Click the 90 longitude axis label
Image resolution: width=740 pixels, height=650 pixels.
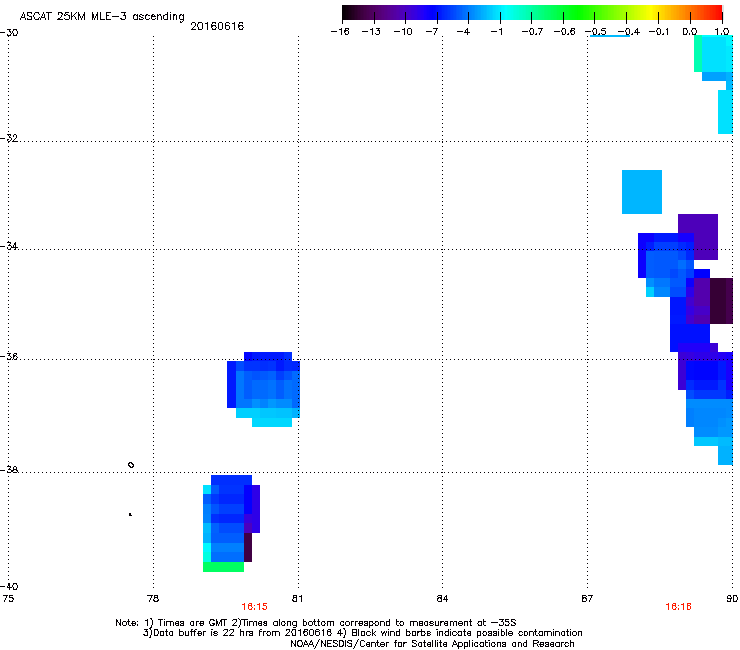[x=732, y=599]
